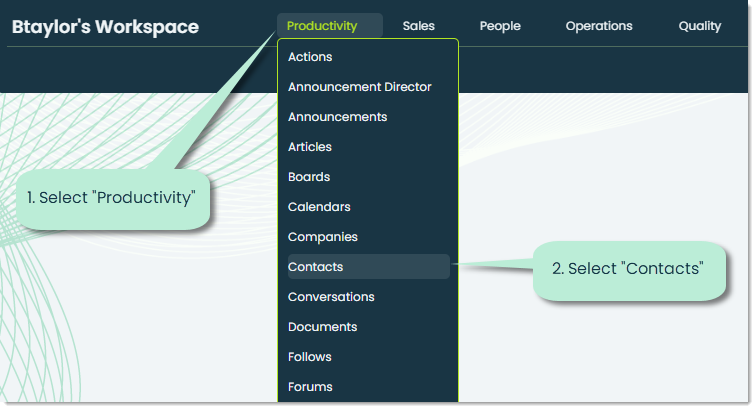The height and width of the screenshot is (410, 756).
Task: Open the Operations menu
Action: (599, 26)
